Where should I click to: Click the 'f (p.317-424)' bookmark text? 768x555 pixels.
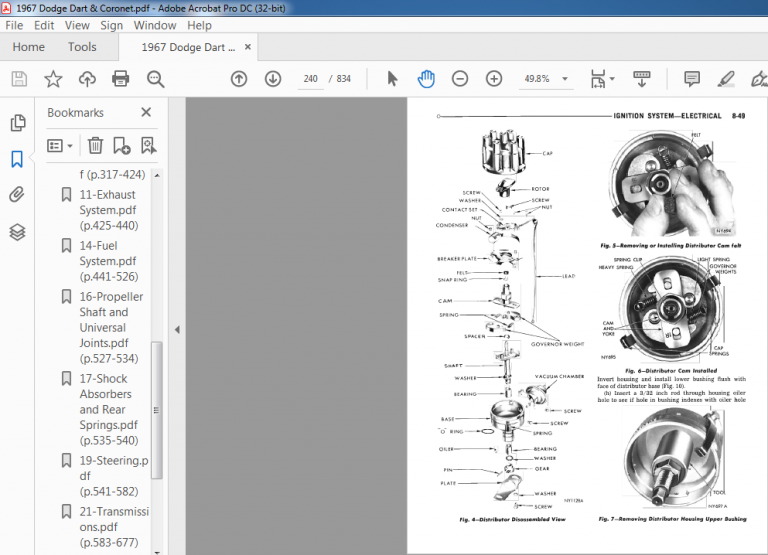(x=112, y=174)
